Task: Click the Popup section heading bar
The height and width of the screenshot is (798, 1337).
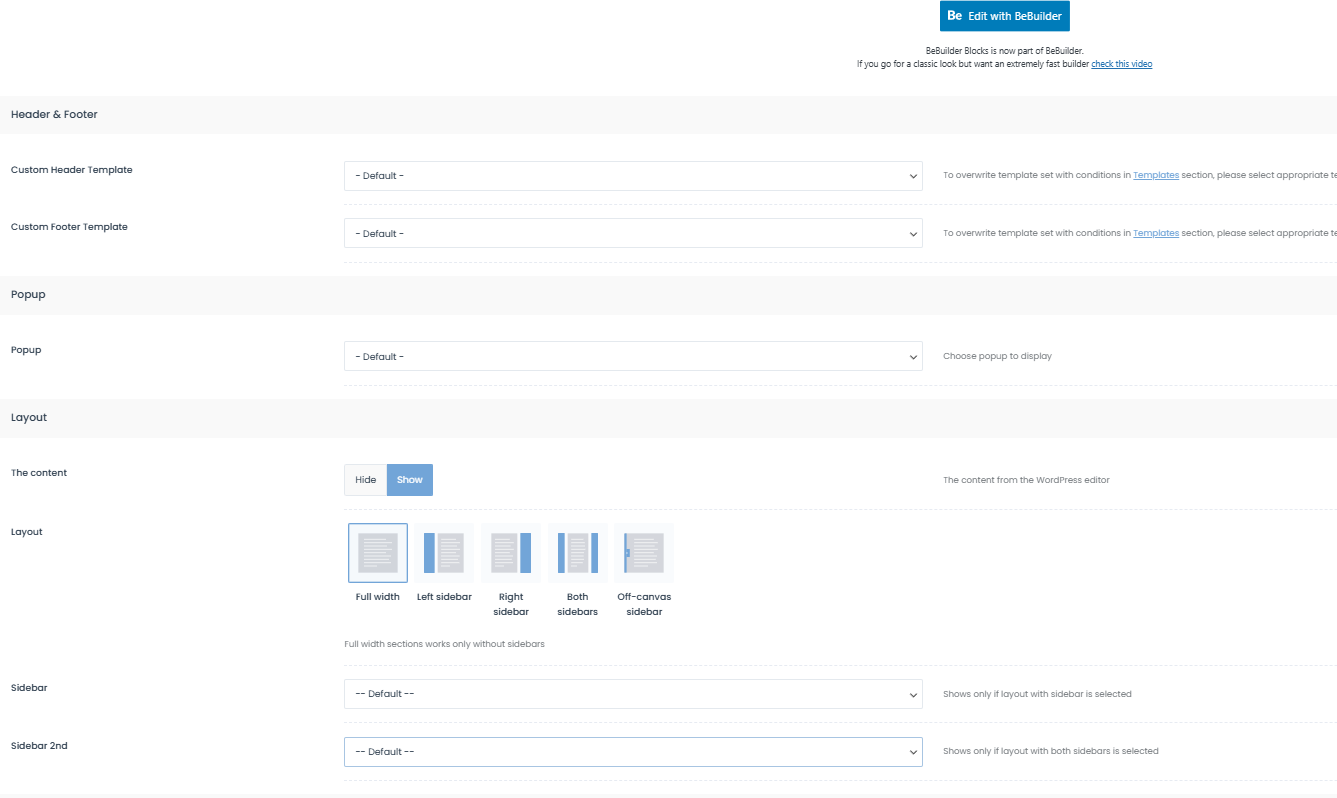Action: (x=668, y=295)
